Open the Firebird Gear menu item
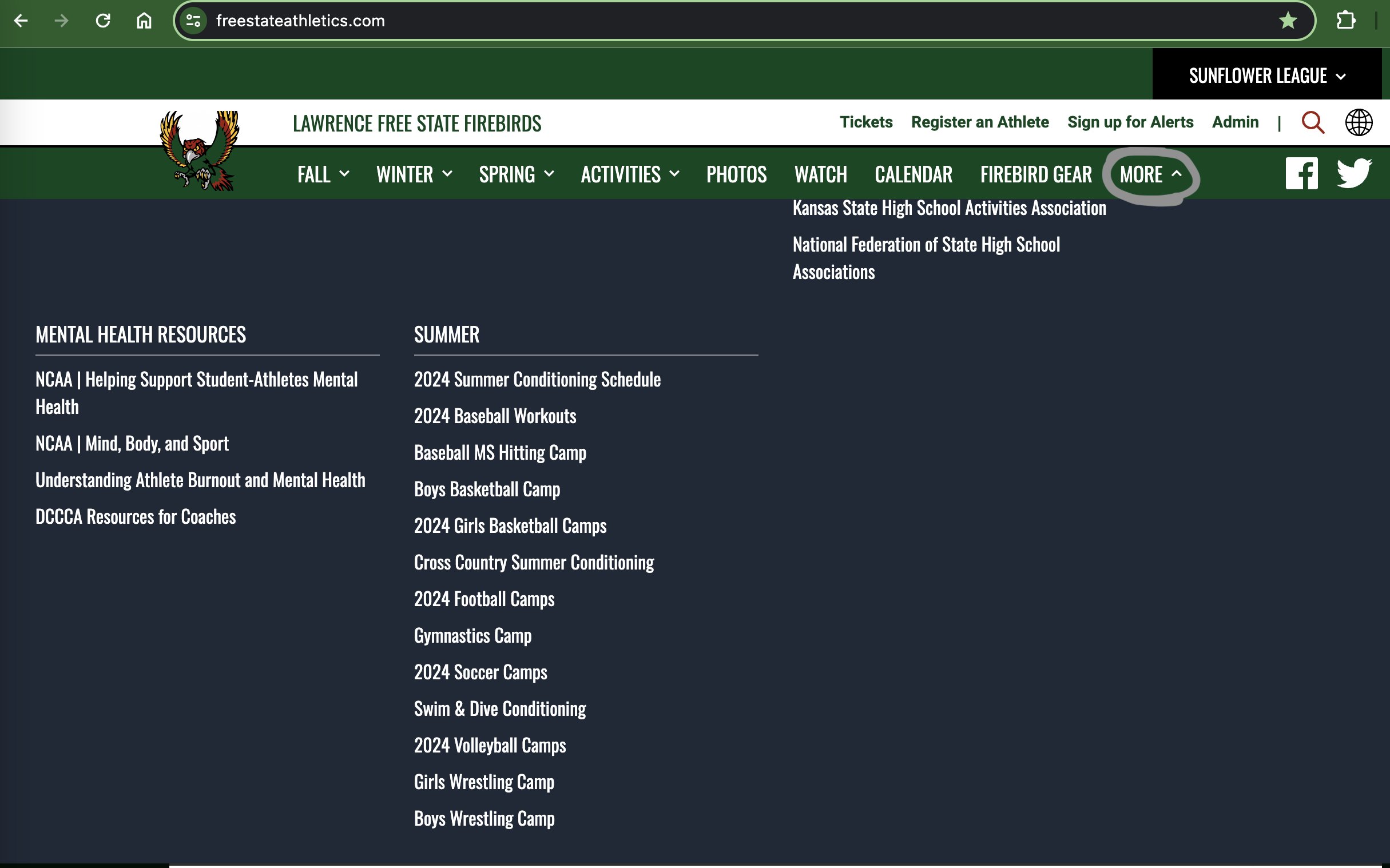 tap(1036, 174)
